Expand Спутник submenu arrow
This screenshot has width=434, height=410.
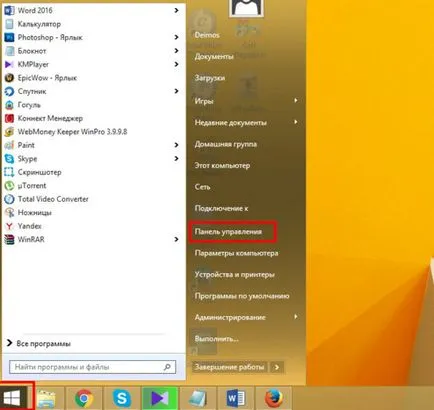tap(176, 91)
